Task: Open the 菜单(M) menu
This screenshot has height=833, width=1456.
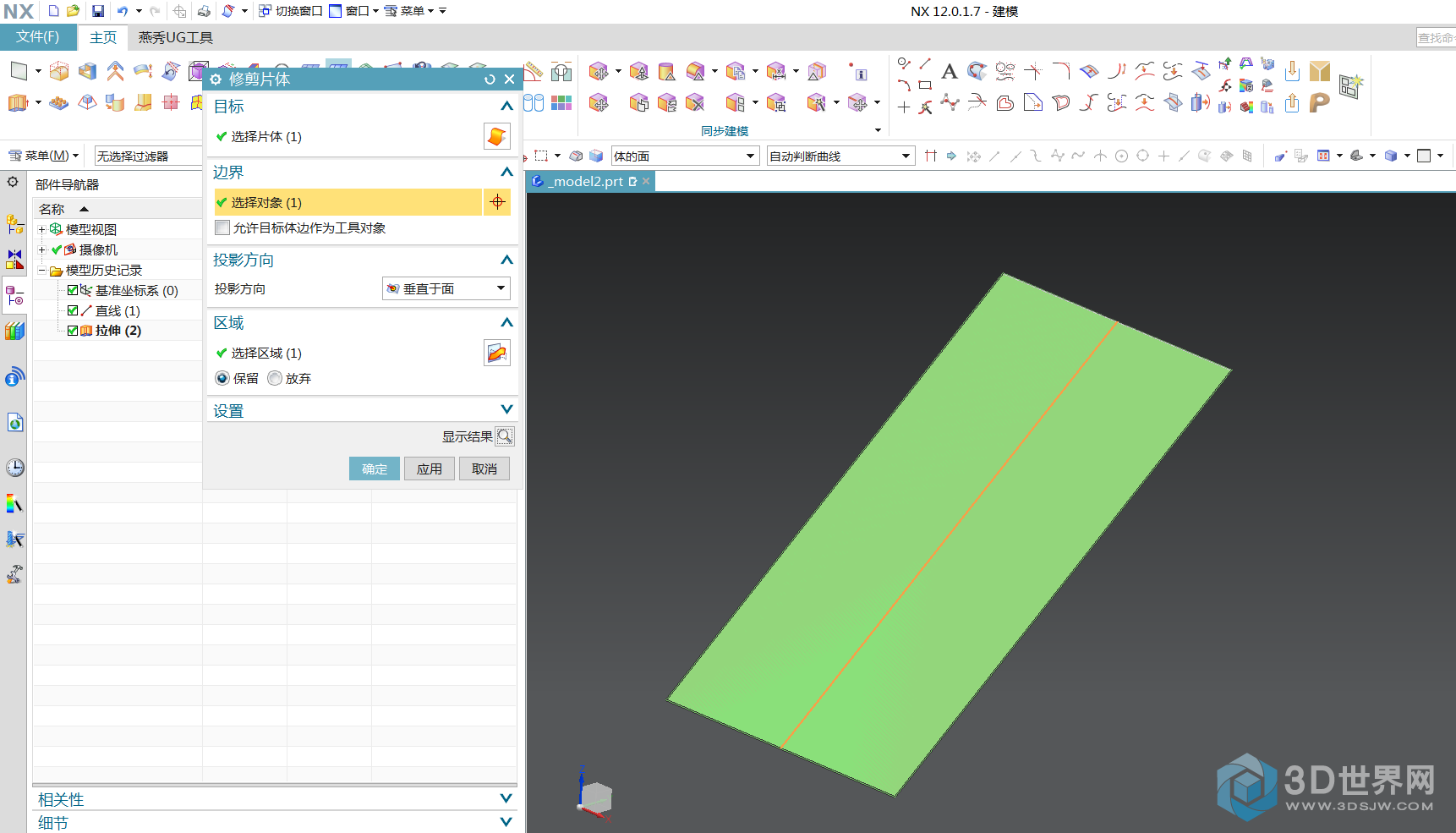Action: 44,156
